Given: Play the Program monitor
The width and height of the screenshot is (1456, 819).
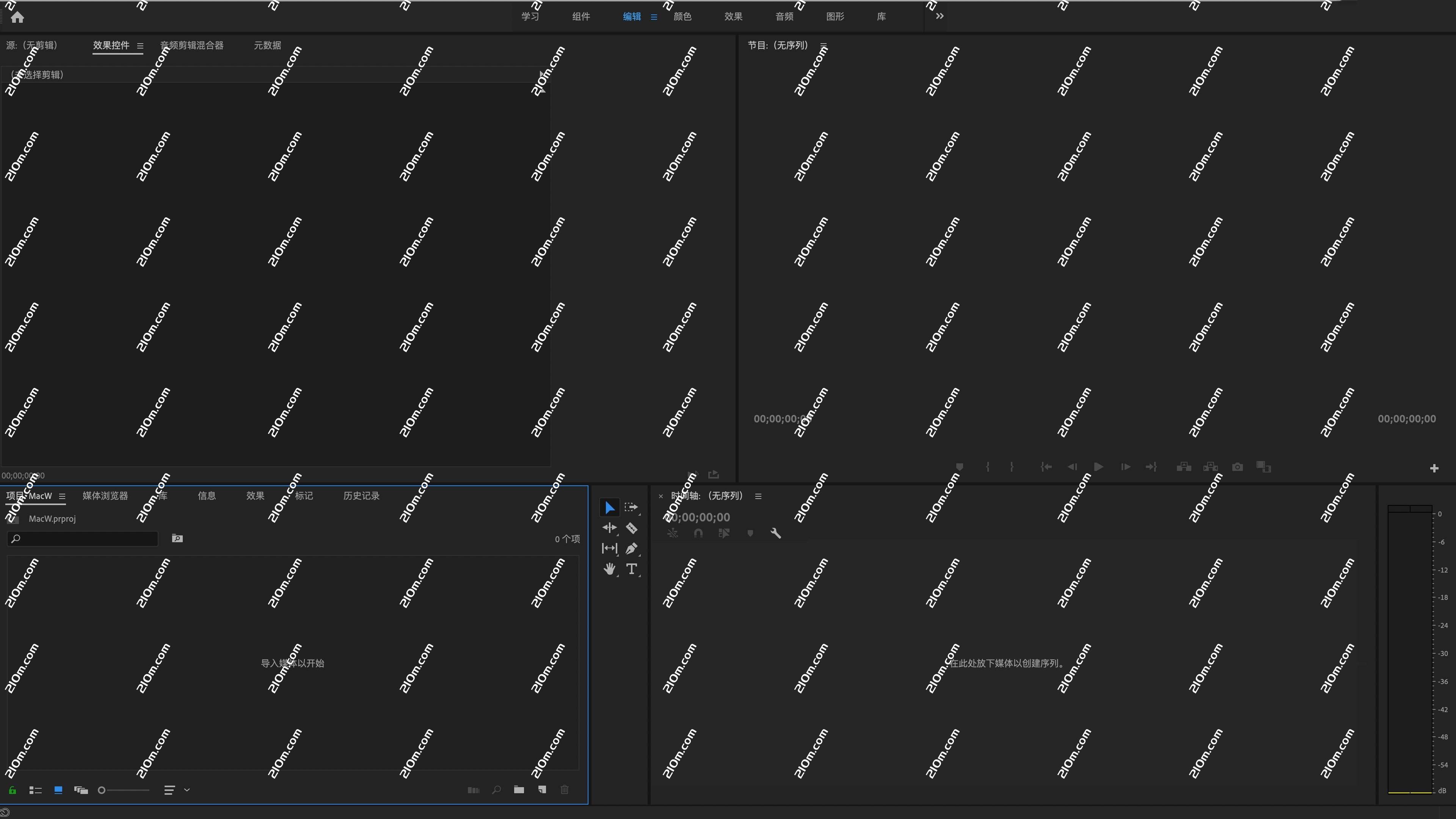Looking at the screenshot, I should point(1098,467).
